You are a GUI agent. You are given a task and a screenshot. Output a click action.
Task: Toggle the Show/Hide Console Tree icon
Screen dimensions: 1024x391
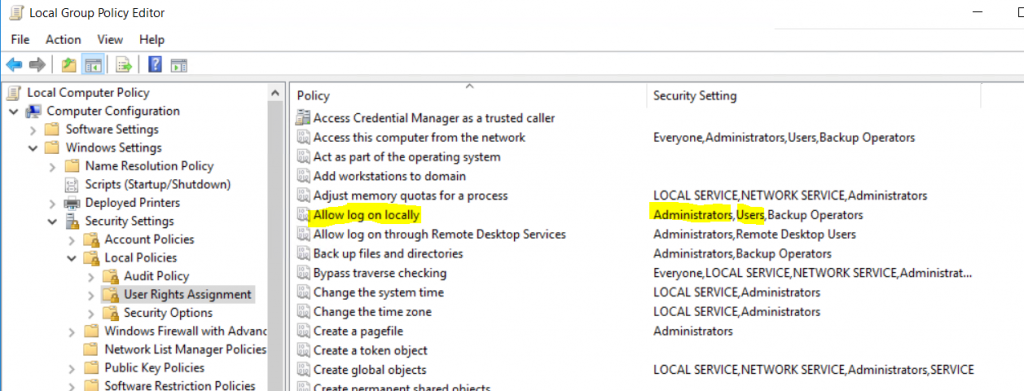click(93, 65)
